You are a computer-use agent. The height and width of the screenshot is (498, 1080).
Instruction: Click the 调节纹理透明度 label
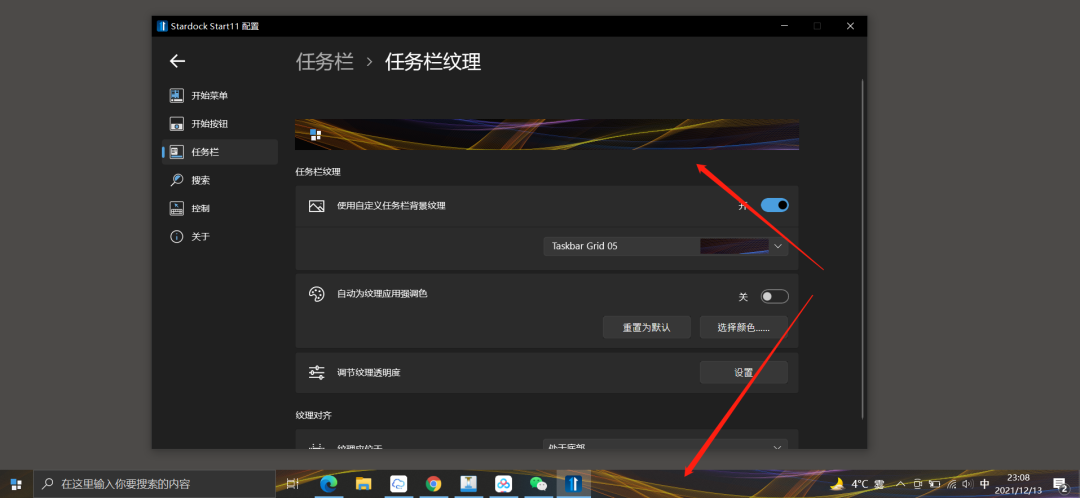click(368, 373)
